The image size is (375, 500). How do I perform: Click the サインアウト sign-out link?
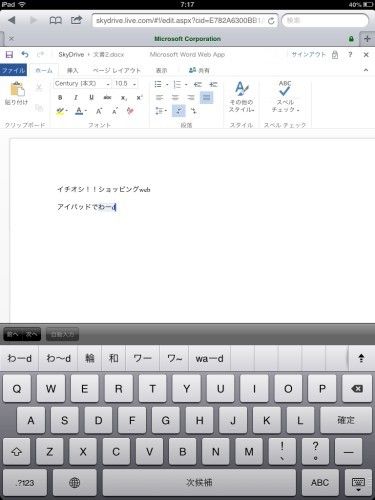click(308, 54)
